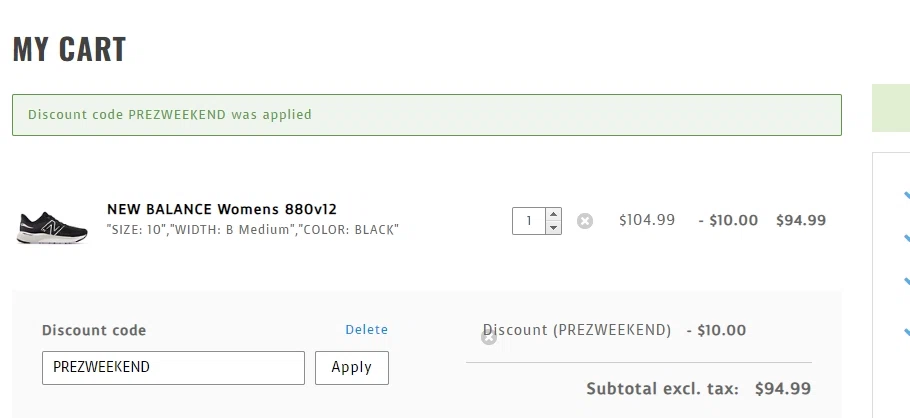Decrease quantity with the down arrow

click(x=554, y=228)
